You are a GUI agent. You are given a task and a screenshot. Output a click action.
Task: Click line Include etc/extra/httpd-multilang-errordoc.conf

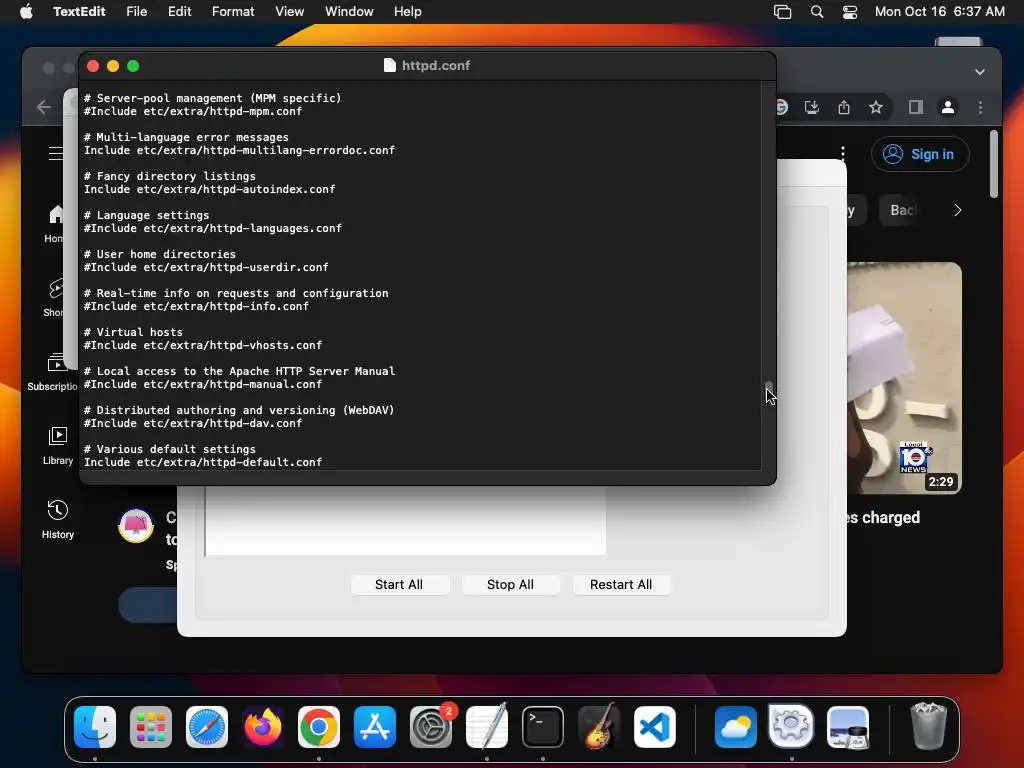click(x=239, y=150)
